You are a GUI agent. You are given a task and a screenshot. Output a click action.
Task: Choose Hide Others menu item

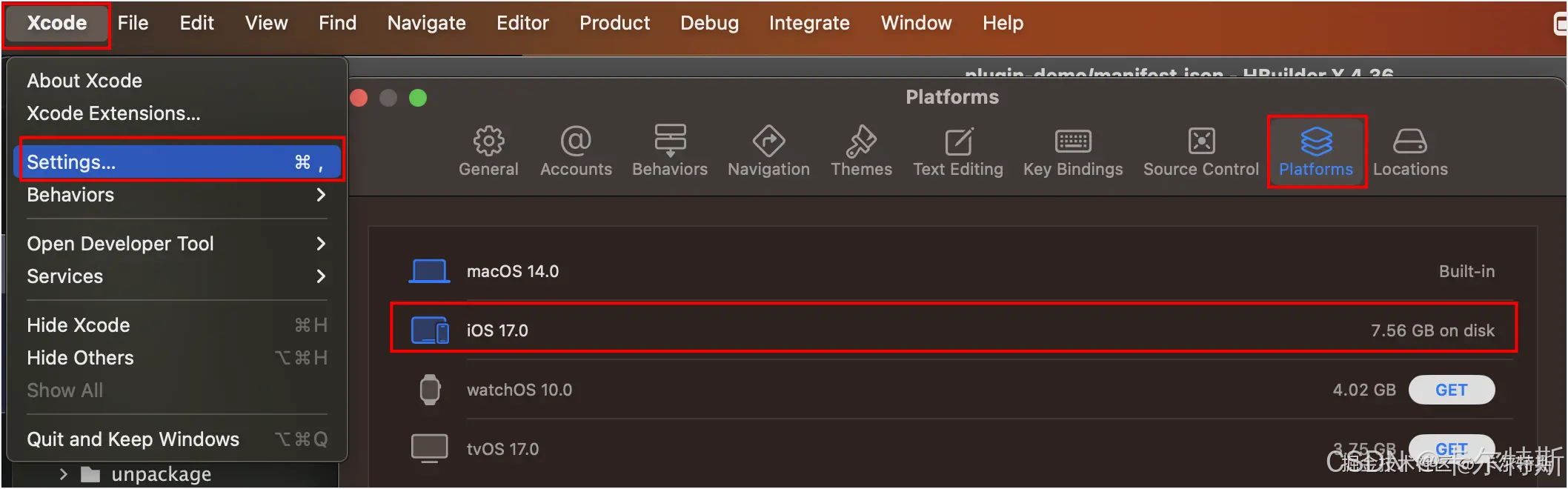(177, 358)
